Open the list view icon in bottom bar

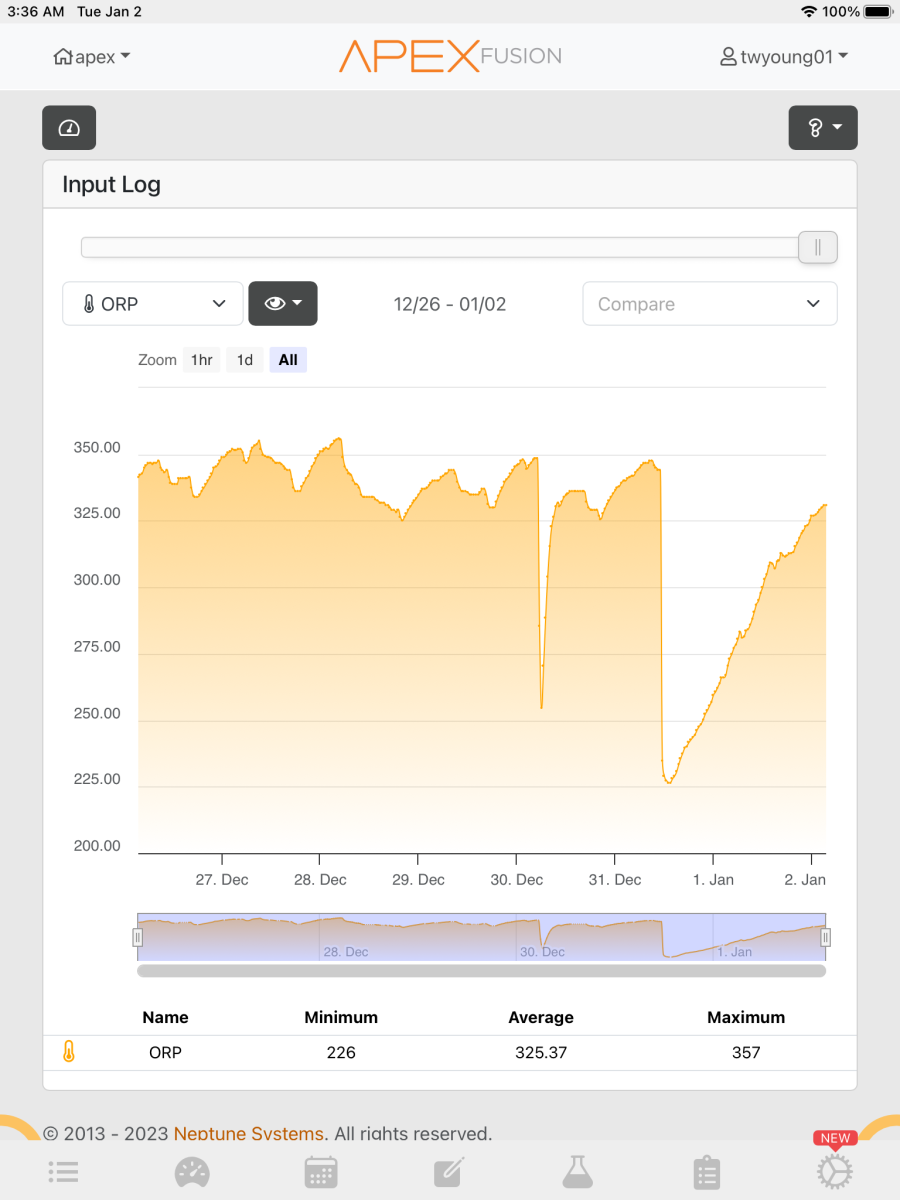(x=64, y=1171)
